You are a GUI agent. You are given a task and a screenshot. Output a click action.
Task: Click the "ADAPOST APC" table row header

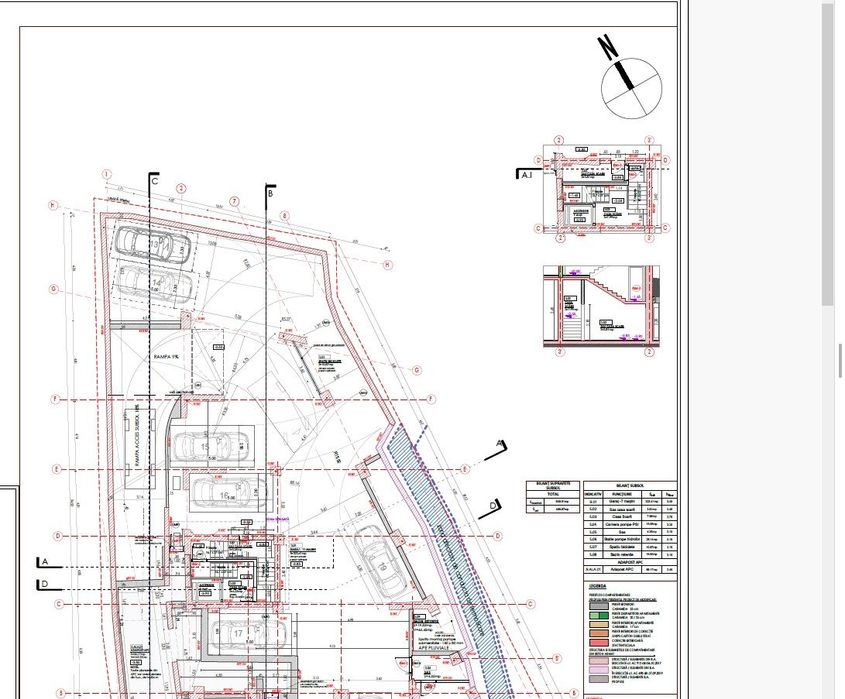tap(630, 562)
